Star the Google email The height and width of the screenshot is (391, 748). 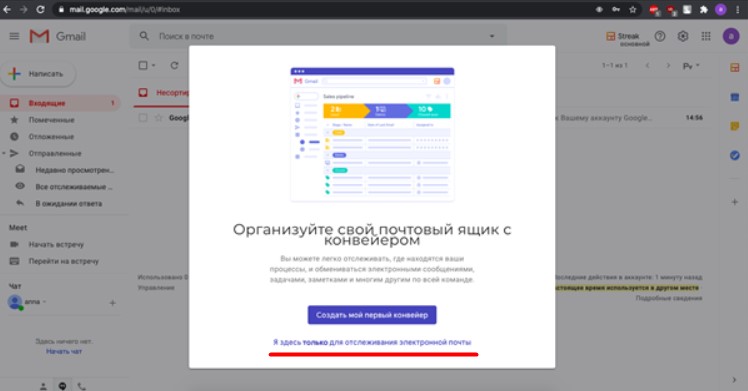[x=158, y=117]
